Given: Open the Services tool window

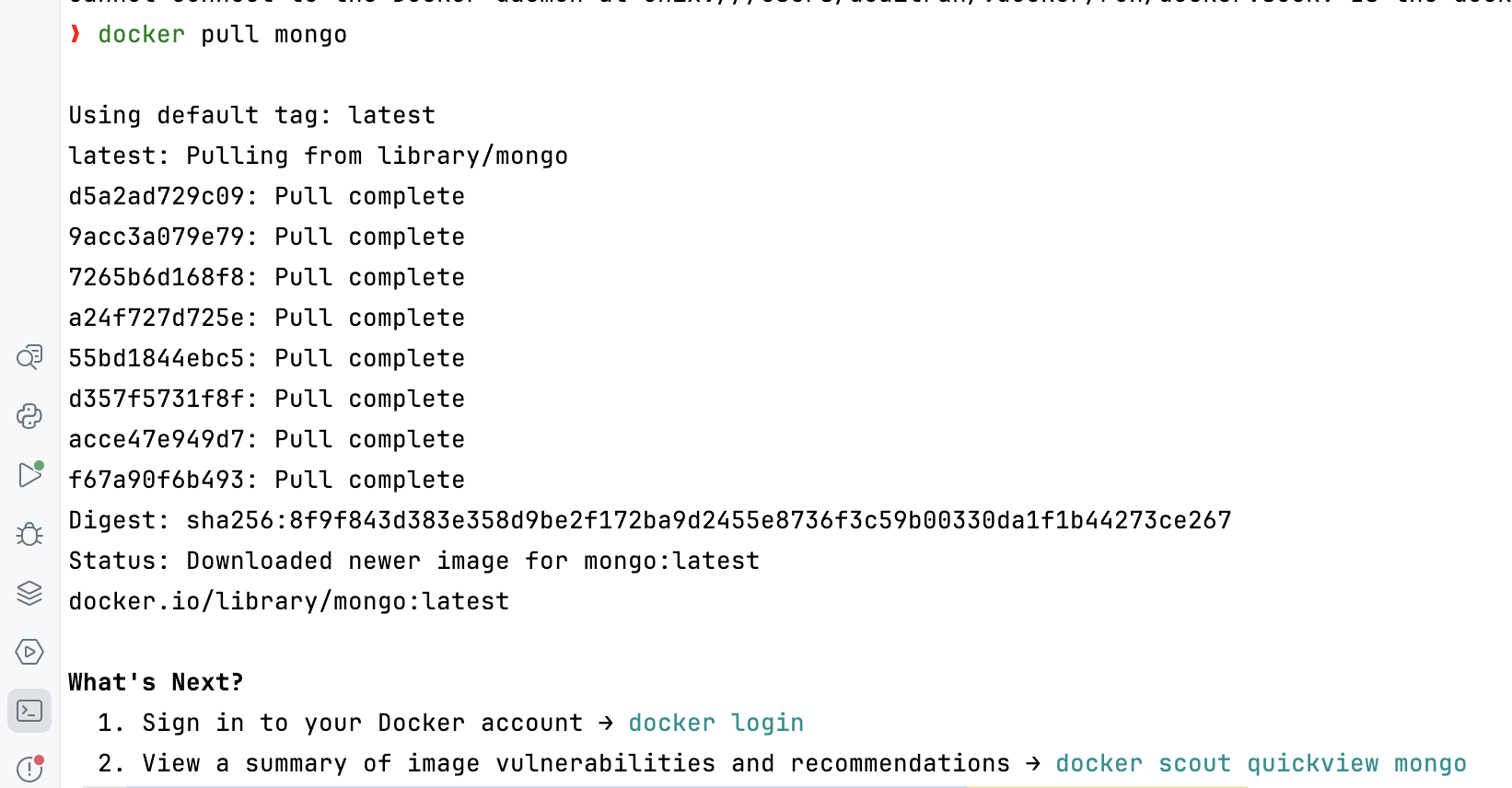Looking at the screenshot, I should click(29, 652).
